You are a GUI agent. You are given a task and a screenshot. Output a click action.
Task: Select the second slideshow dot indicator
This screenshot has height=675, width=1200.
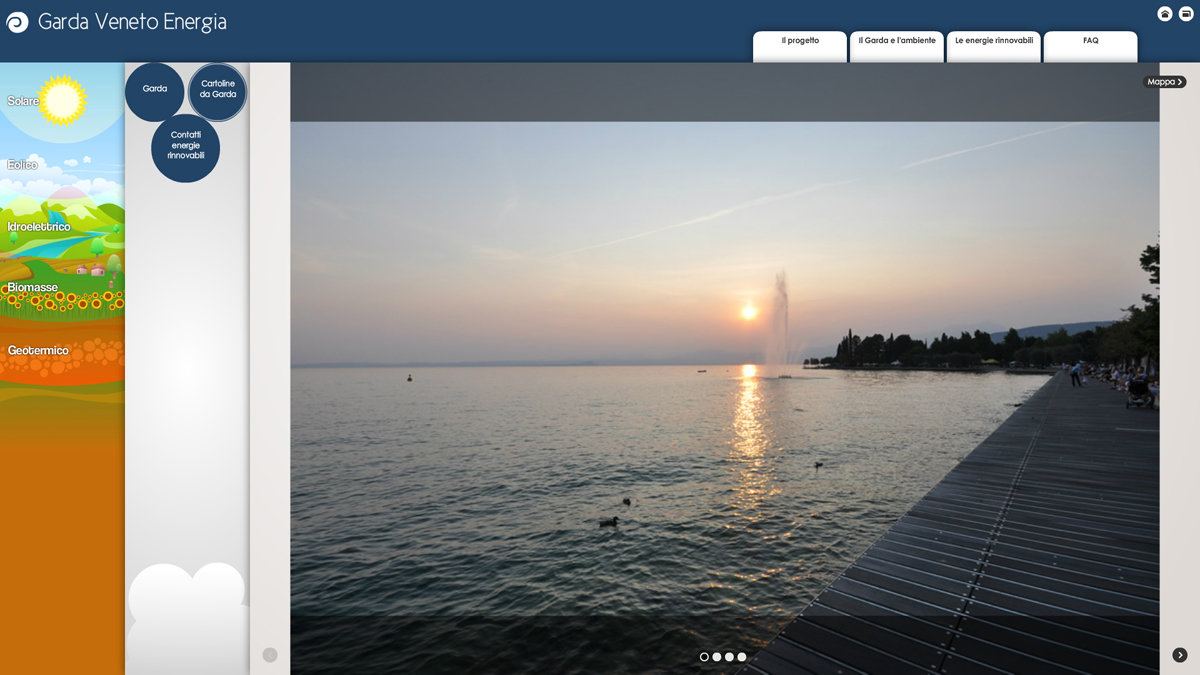tap(717, 657)
